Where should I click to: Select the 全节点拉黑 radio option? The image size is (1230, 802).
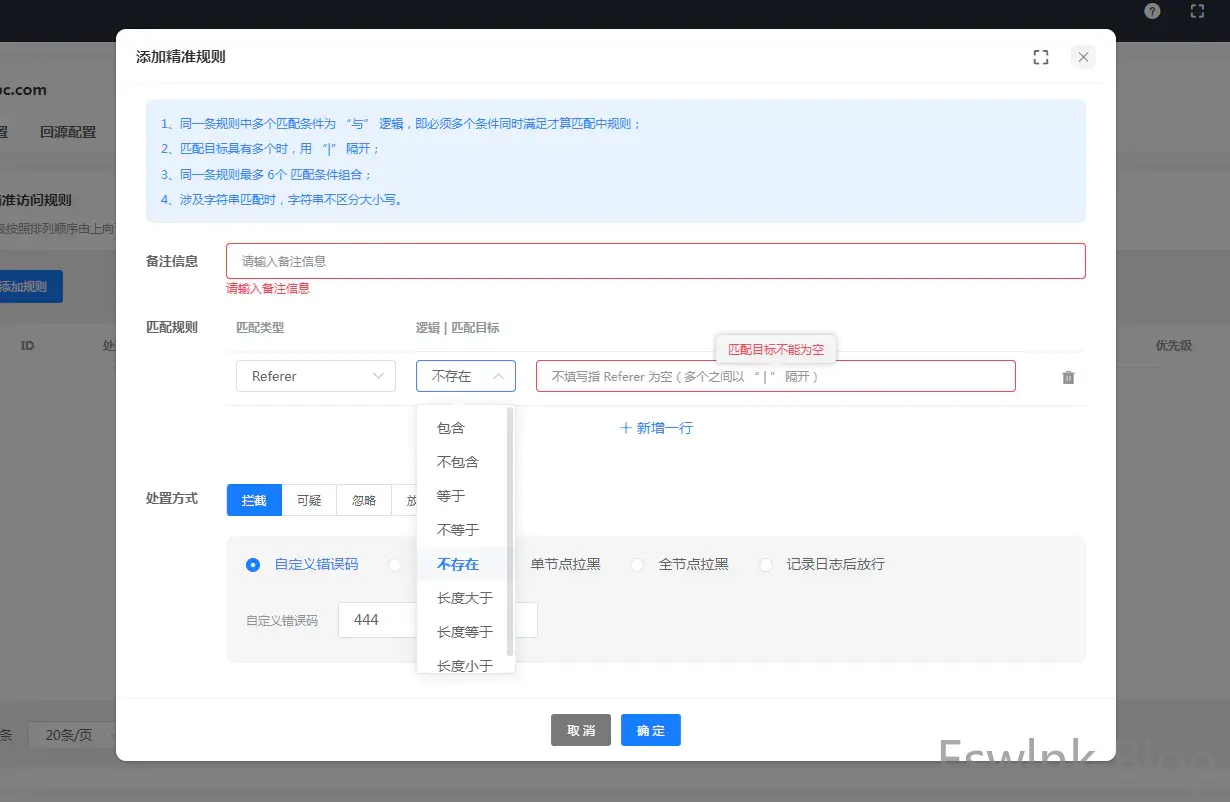pyautogui.click(x=637, y=565)
